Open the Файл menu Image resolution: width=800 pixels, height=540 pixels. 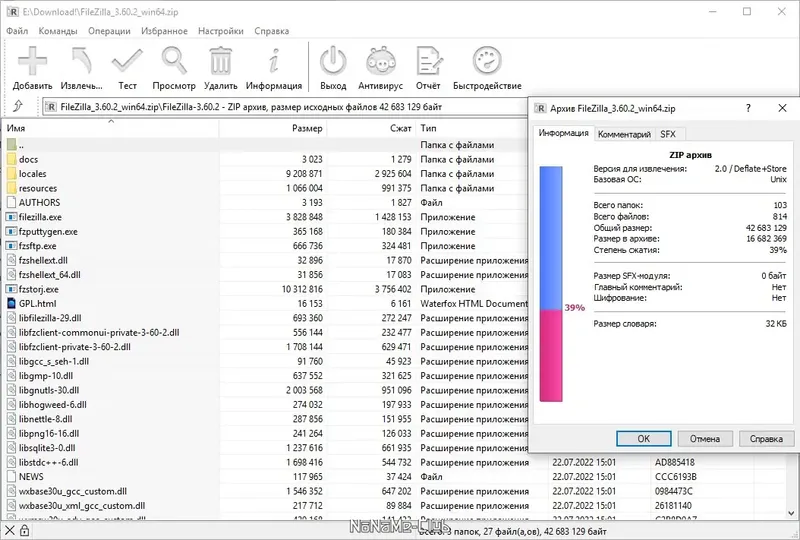(x=17, y=31)
